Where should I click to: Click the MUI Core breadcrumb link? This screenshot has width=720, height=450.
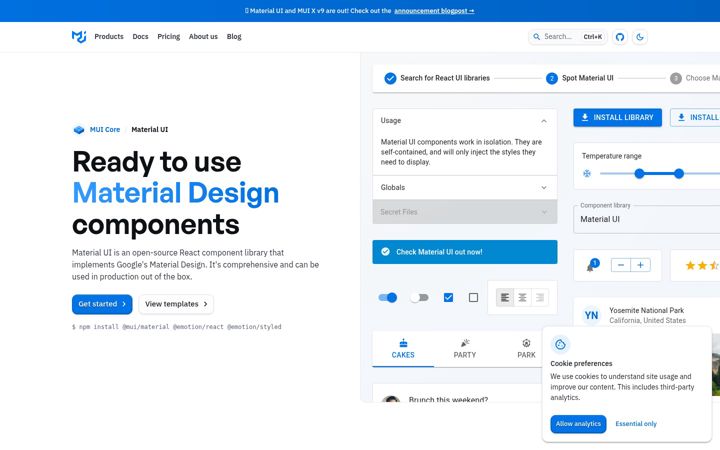click(x=105, y=129)
